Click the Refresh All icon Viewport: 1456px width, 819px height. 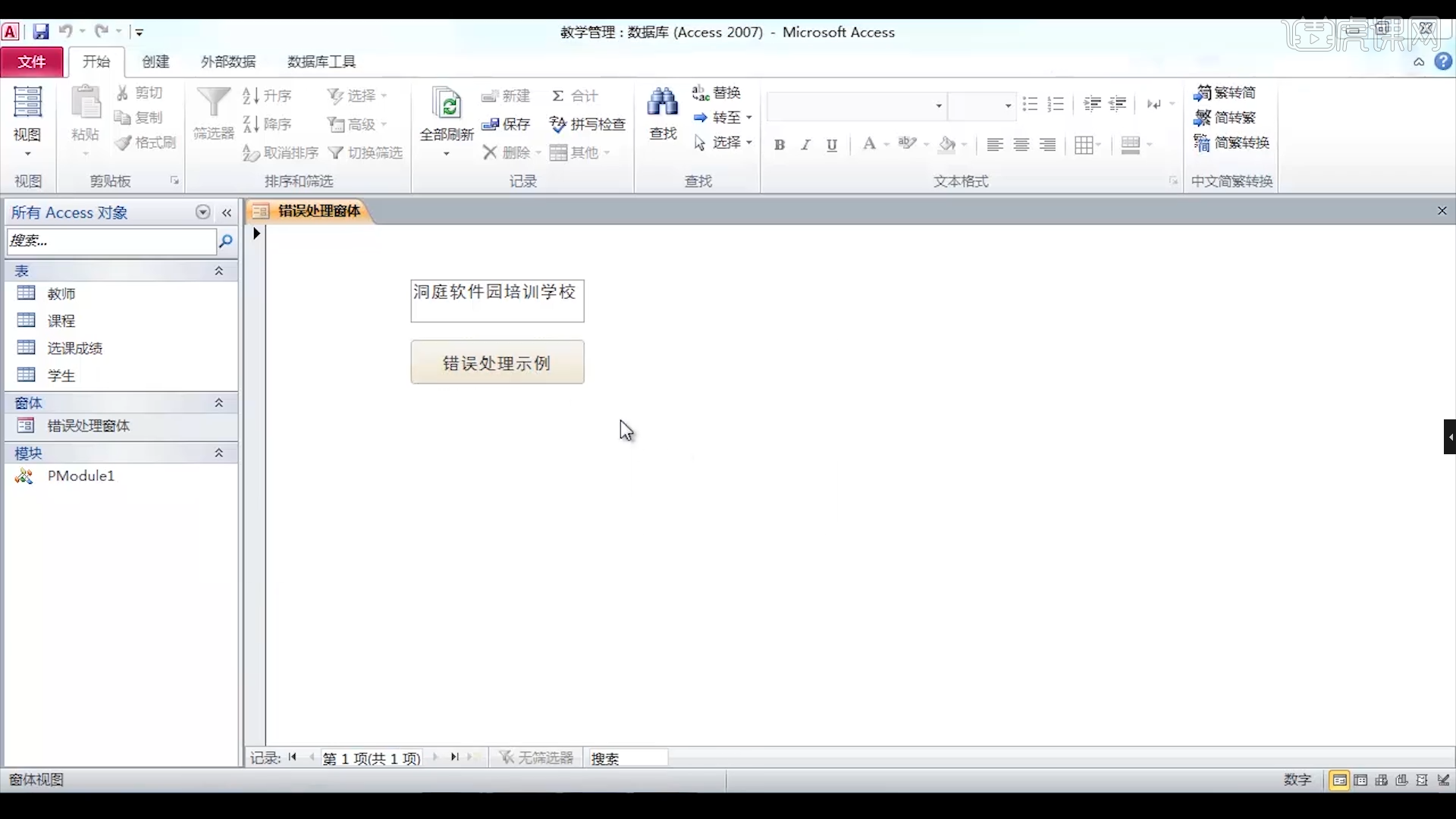pos(447,104)
